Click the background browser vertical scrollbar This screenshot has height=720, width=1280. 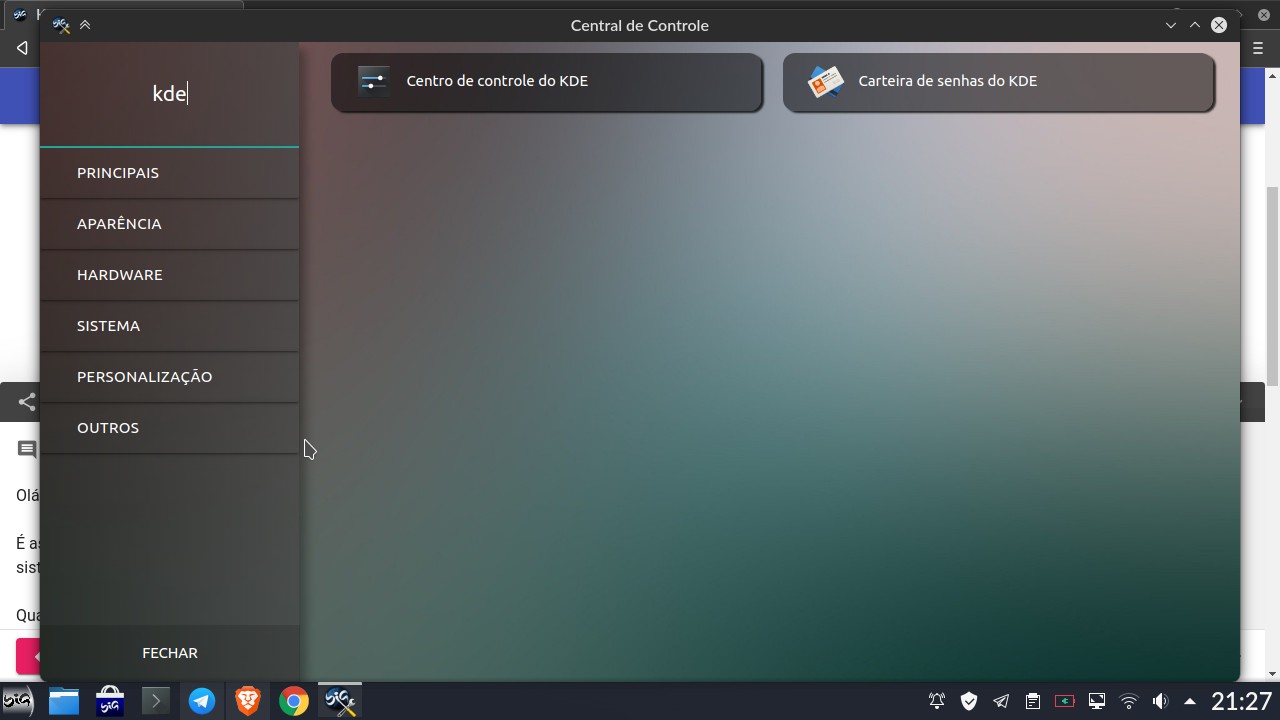[x=1273, y=285]
